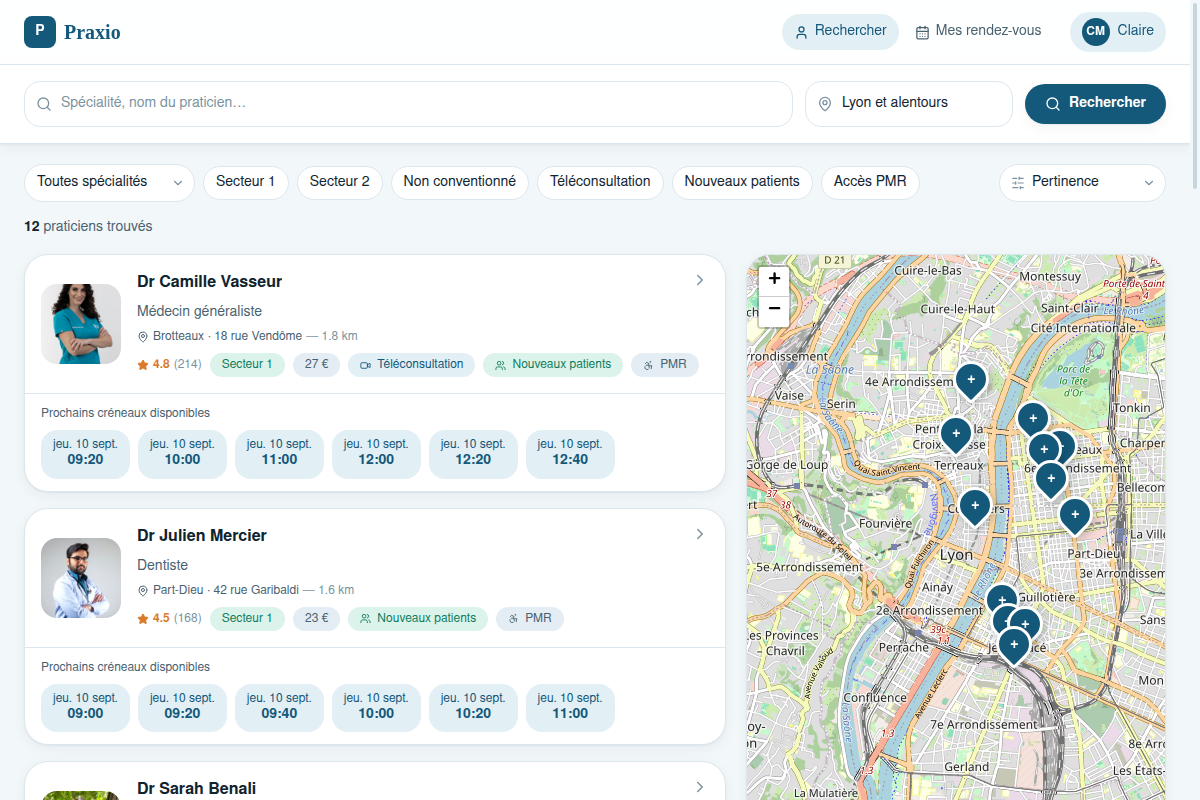
Task: Open Dr Julien Mercier name link
Action: [202, 536]
